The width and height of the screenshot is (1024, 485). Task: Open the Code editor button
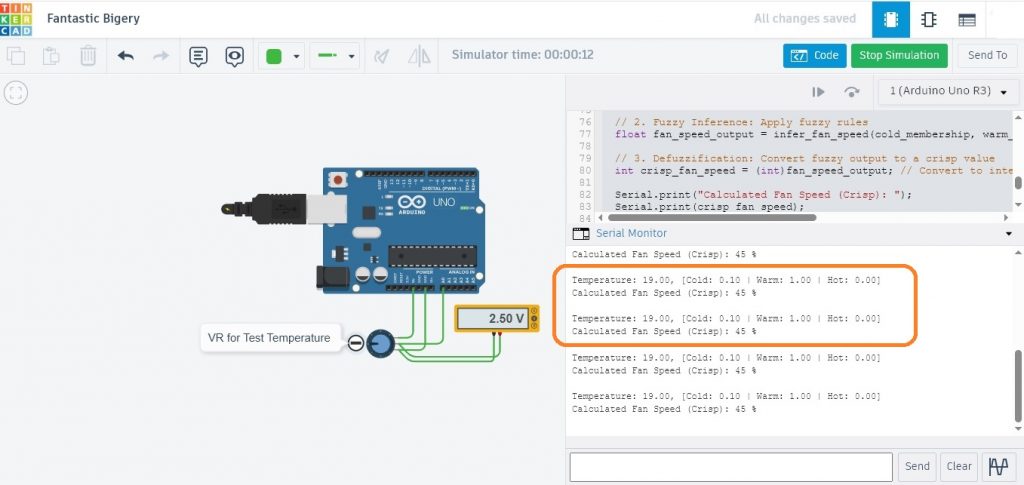[x=815, y=55]
